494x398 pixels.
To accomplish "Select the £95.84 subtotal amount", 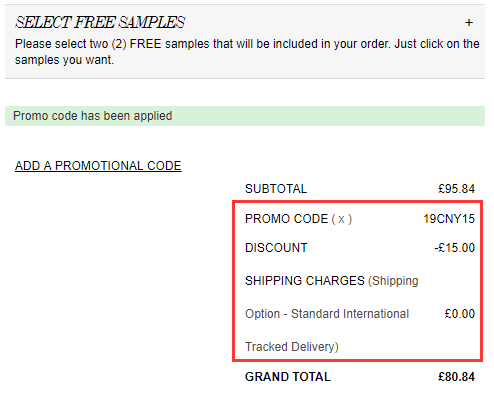I will [456, 189].
